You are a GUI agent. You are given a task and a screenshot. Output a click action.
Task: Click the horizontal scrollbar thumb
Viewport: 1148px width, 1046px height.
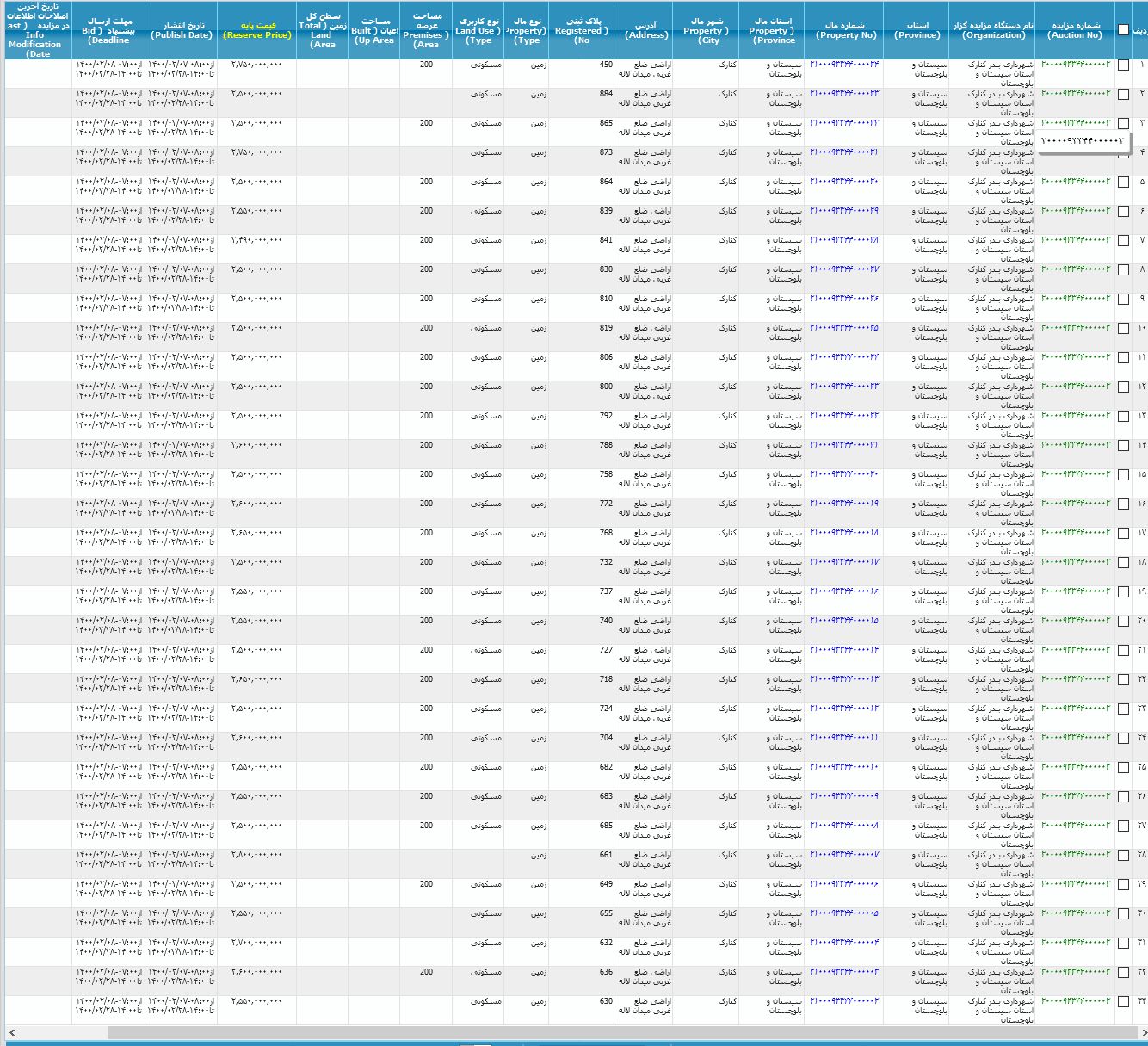(620, 1031)
